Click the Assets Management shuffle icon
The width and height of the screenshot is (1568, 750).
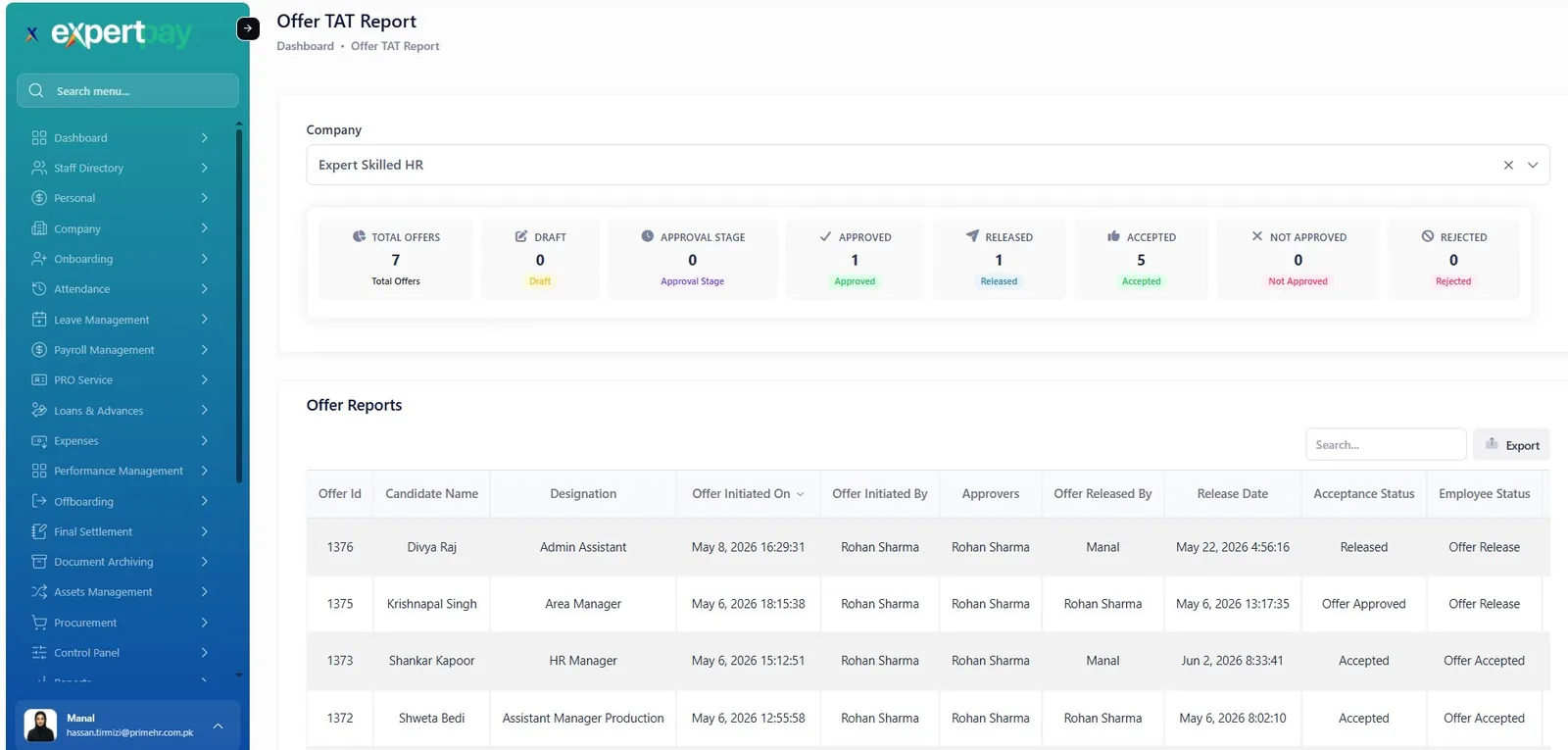click(x=39, y=592)
